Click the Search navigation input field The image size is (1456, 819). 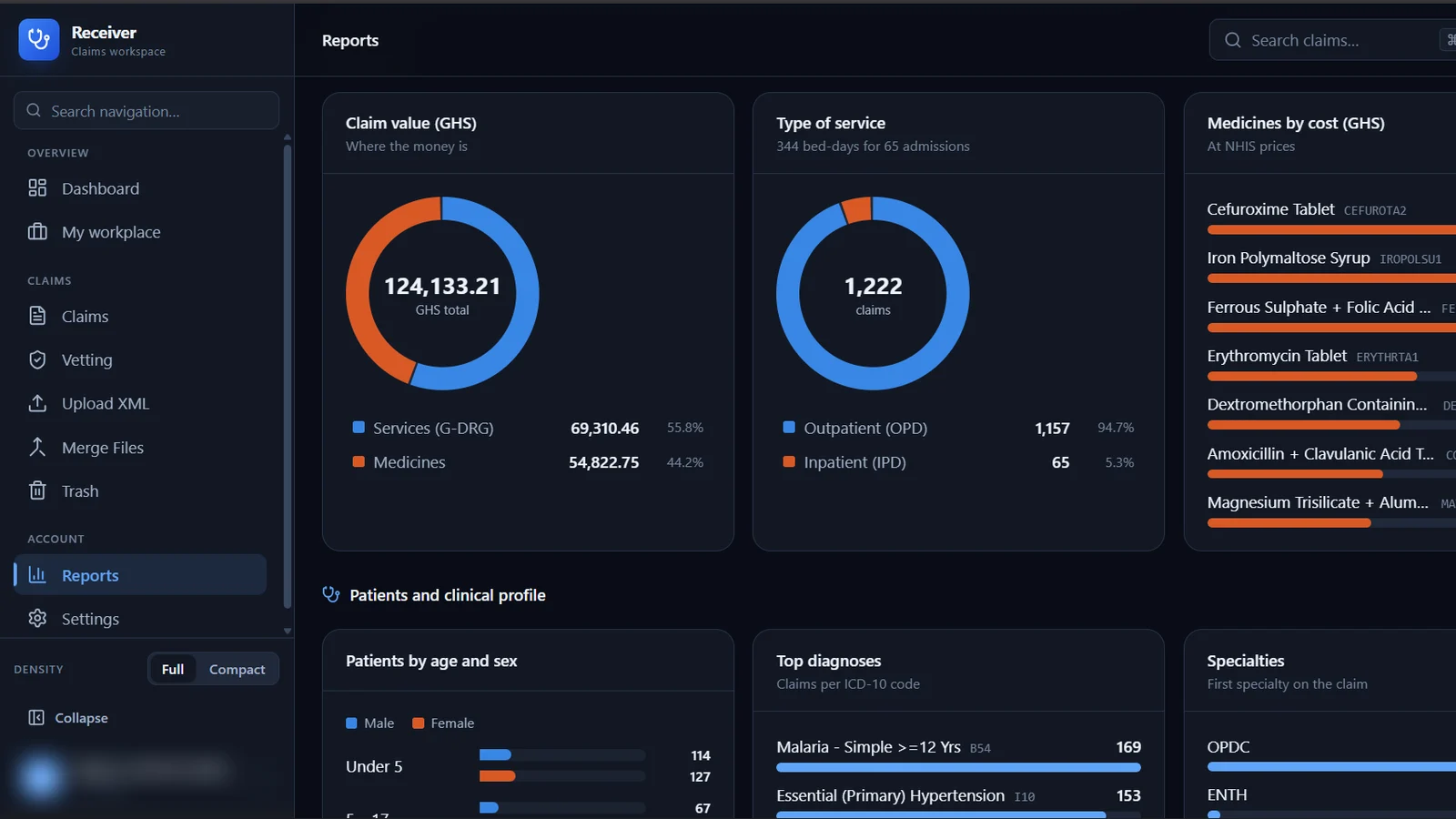click(x=147, y=110)
